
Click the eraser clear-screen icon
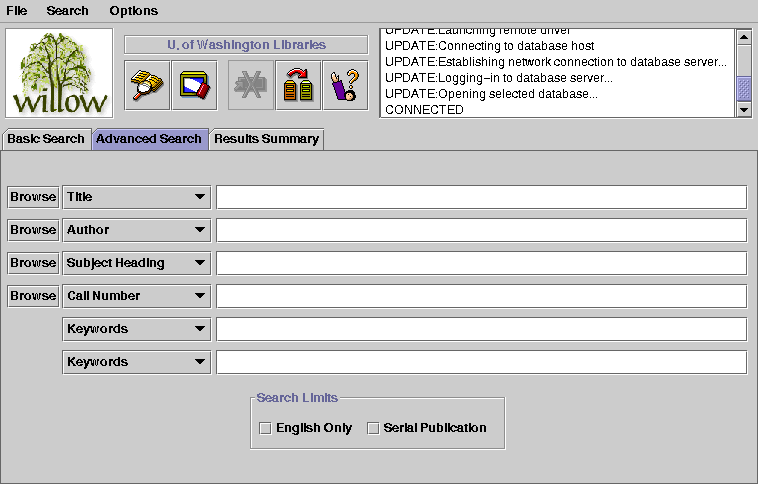pos(194,85)
